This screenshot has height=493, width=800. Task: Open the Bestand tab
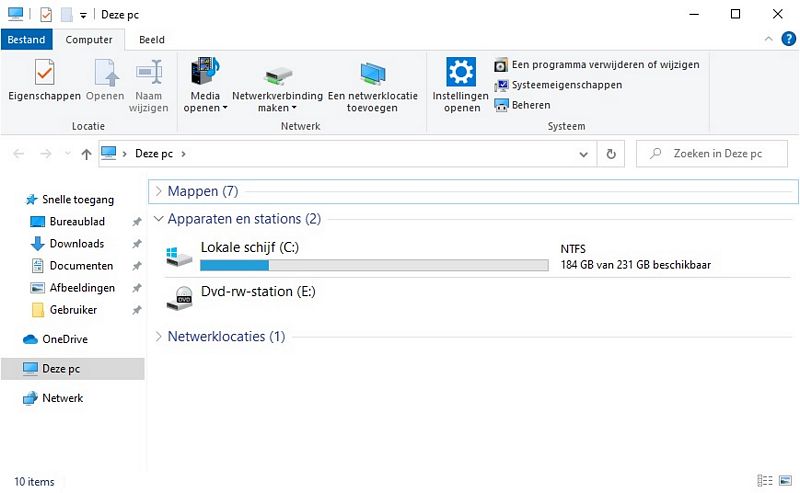pos(27,40)
